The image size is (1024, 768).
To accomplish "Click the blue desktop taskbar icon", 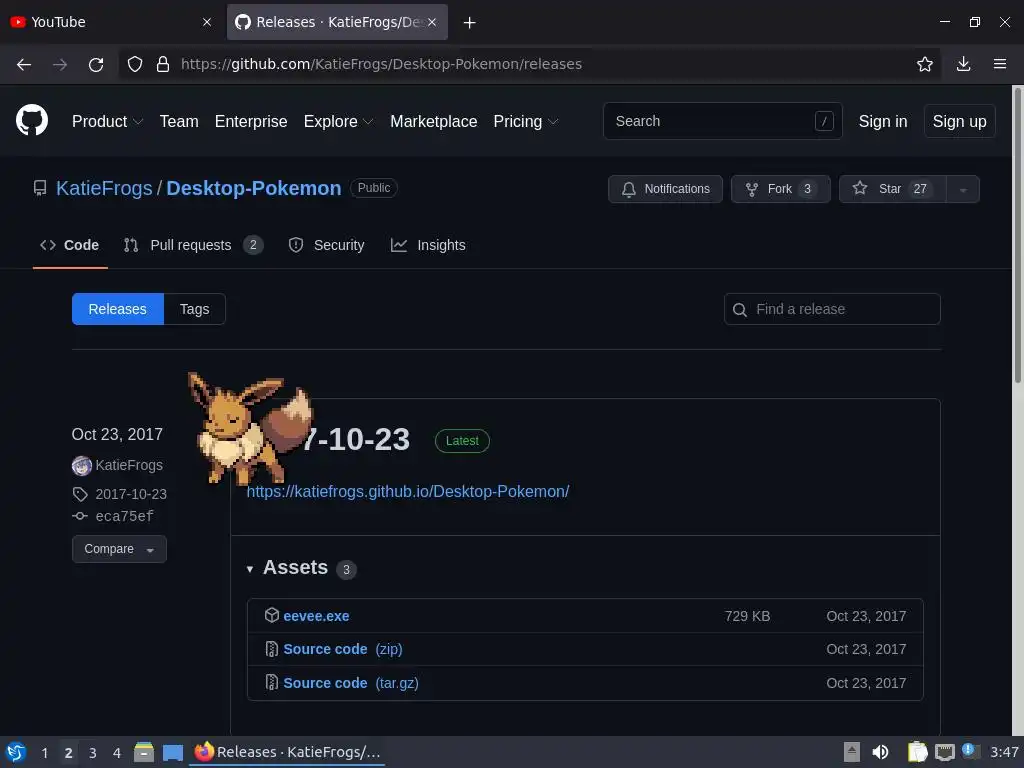I will (x=172, y=752).
